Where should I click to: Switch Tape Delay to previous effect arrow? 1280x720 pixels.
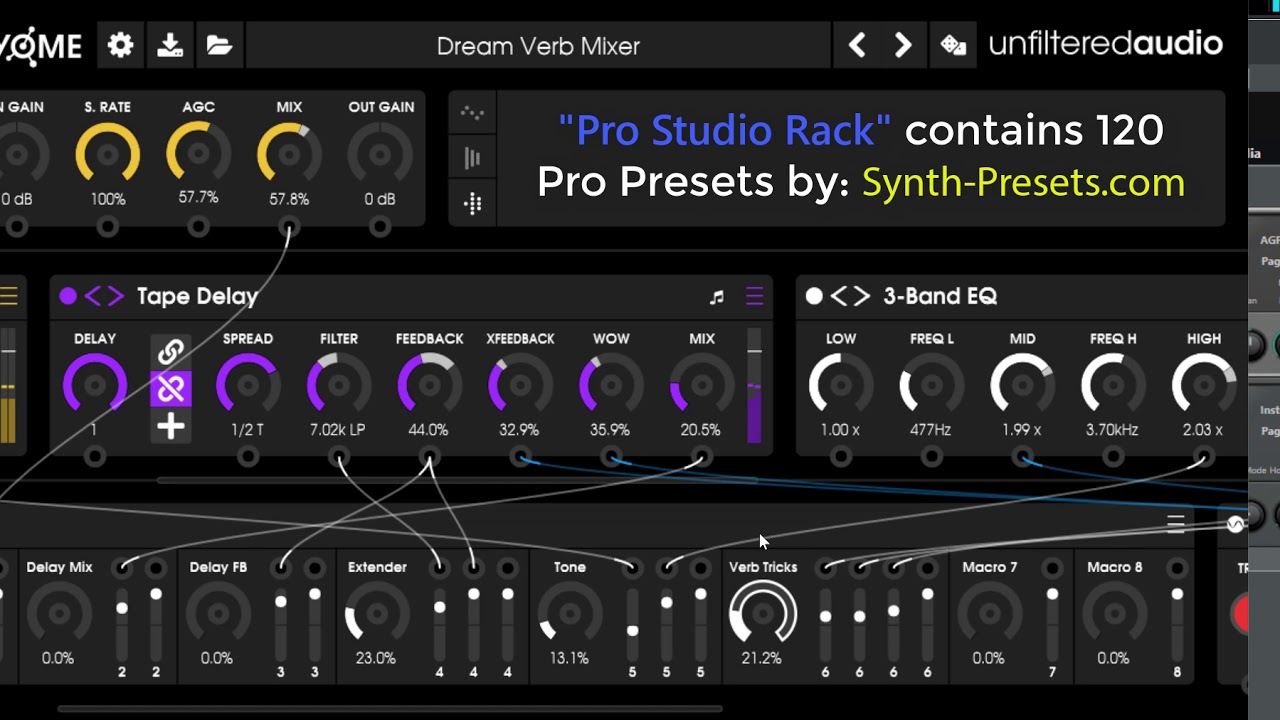coord(92,296)
